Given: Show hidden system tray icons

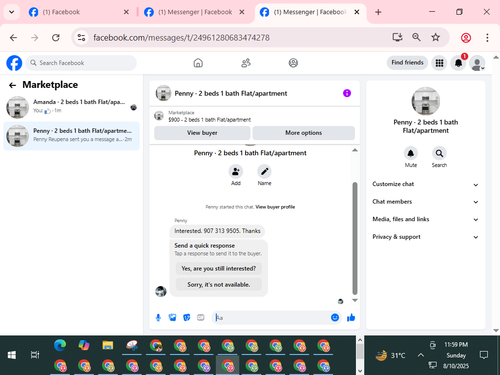Looking at the screenshot, I should point(421,355).
